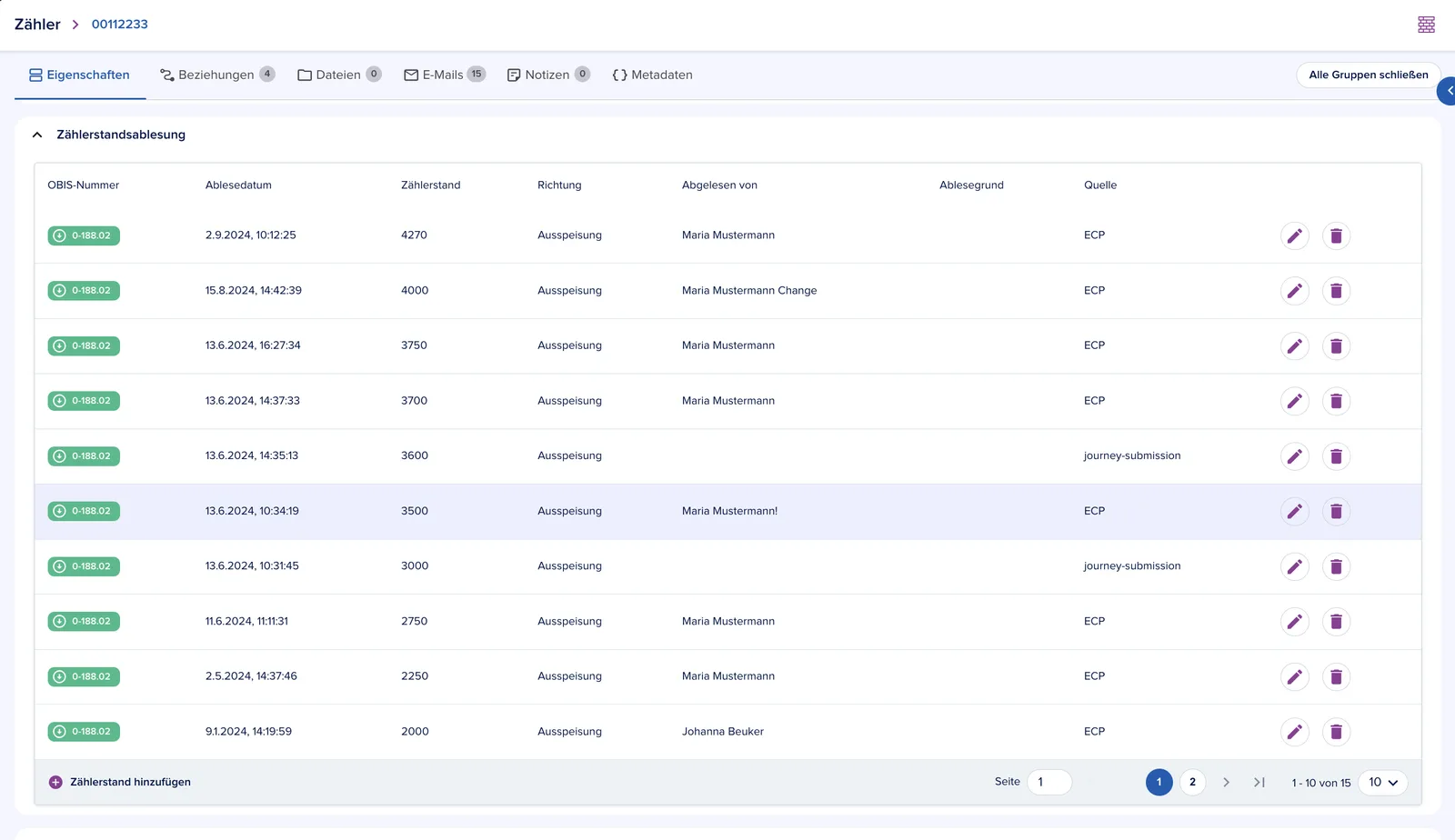
Task: Focus the Seite page number field
Action: coord(1049,782)
